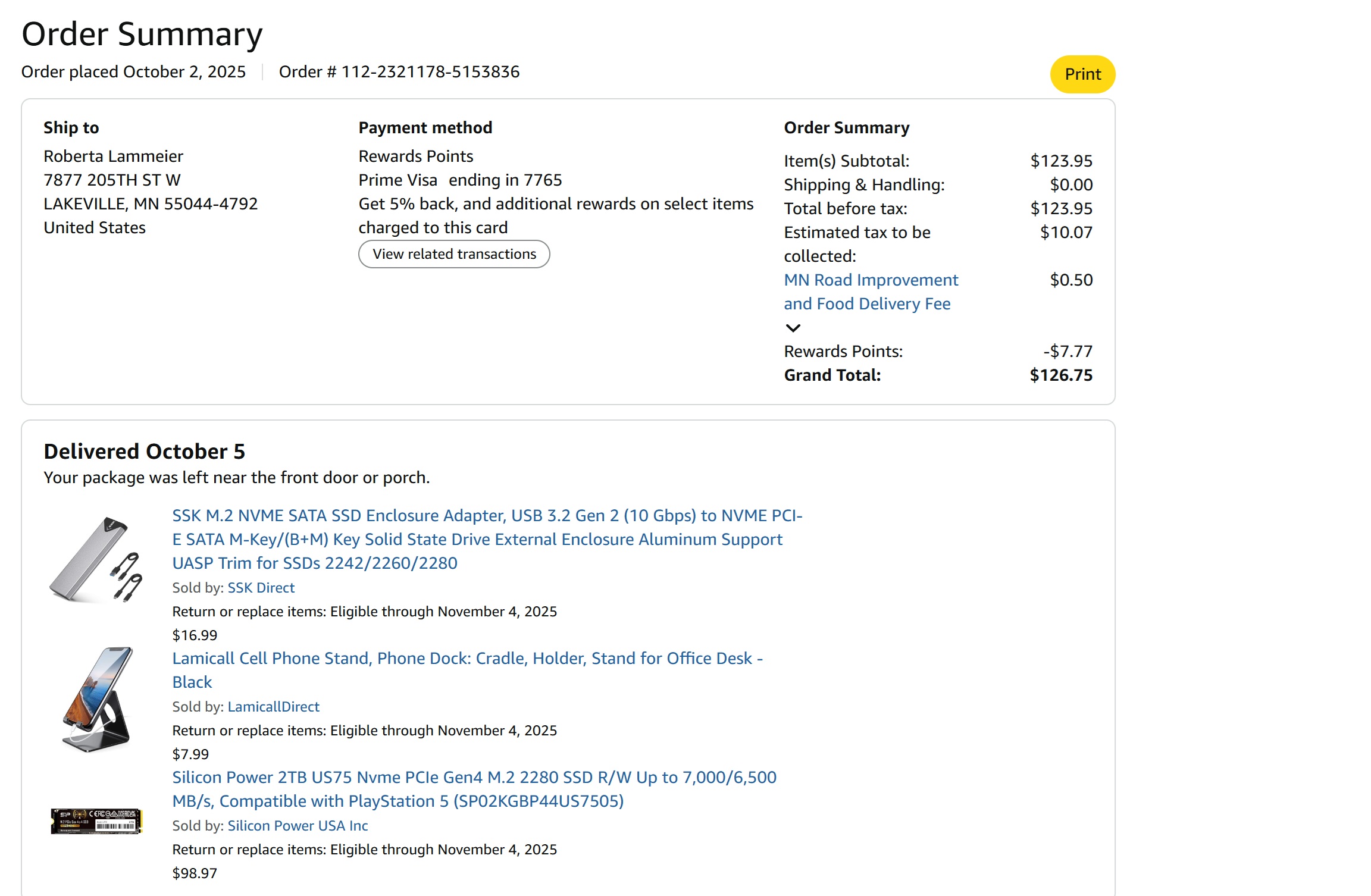Visit the SSK Direct seller page
The image size is (1371, 896).
pos(261,588)
